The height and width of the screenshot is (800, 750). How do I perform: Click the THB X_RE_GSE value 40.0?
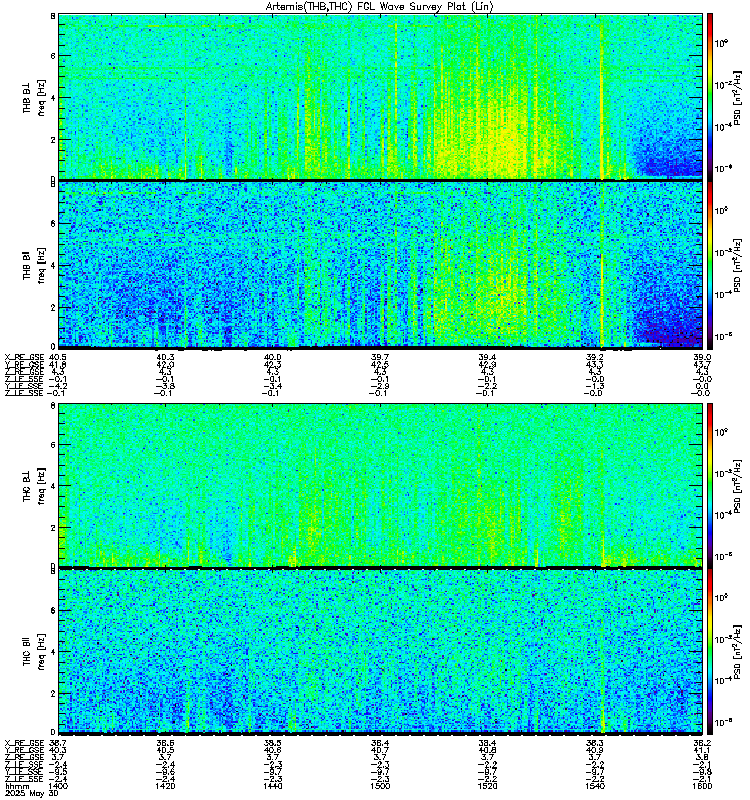pos(272,357)
